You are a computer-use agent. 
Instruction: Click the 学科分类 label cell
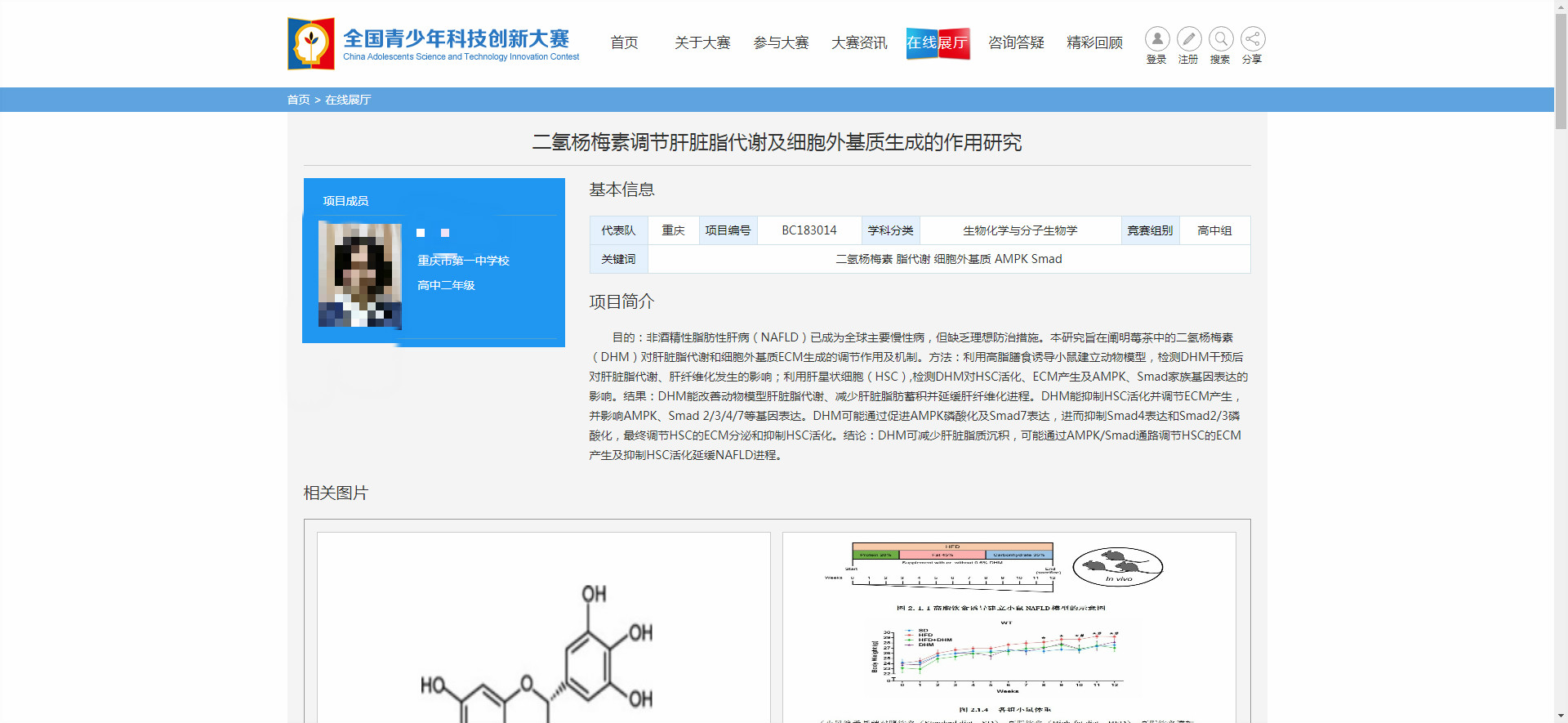point(890,230)
